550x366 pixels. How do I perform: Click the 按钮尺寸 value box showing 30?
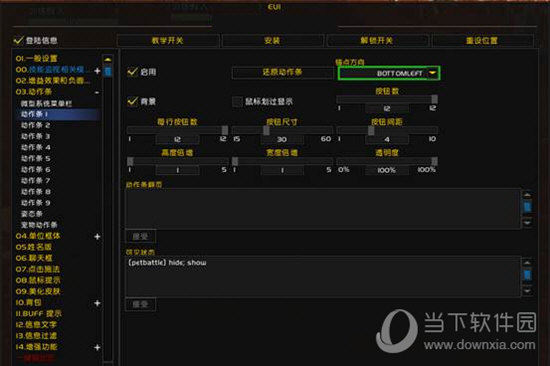coord(282,139)
